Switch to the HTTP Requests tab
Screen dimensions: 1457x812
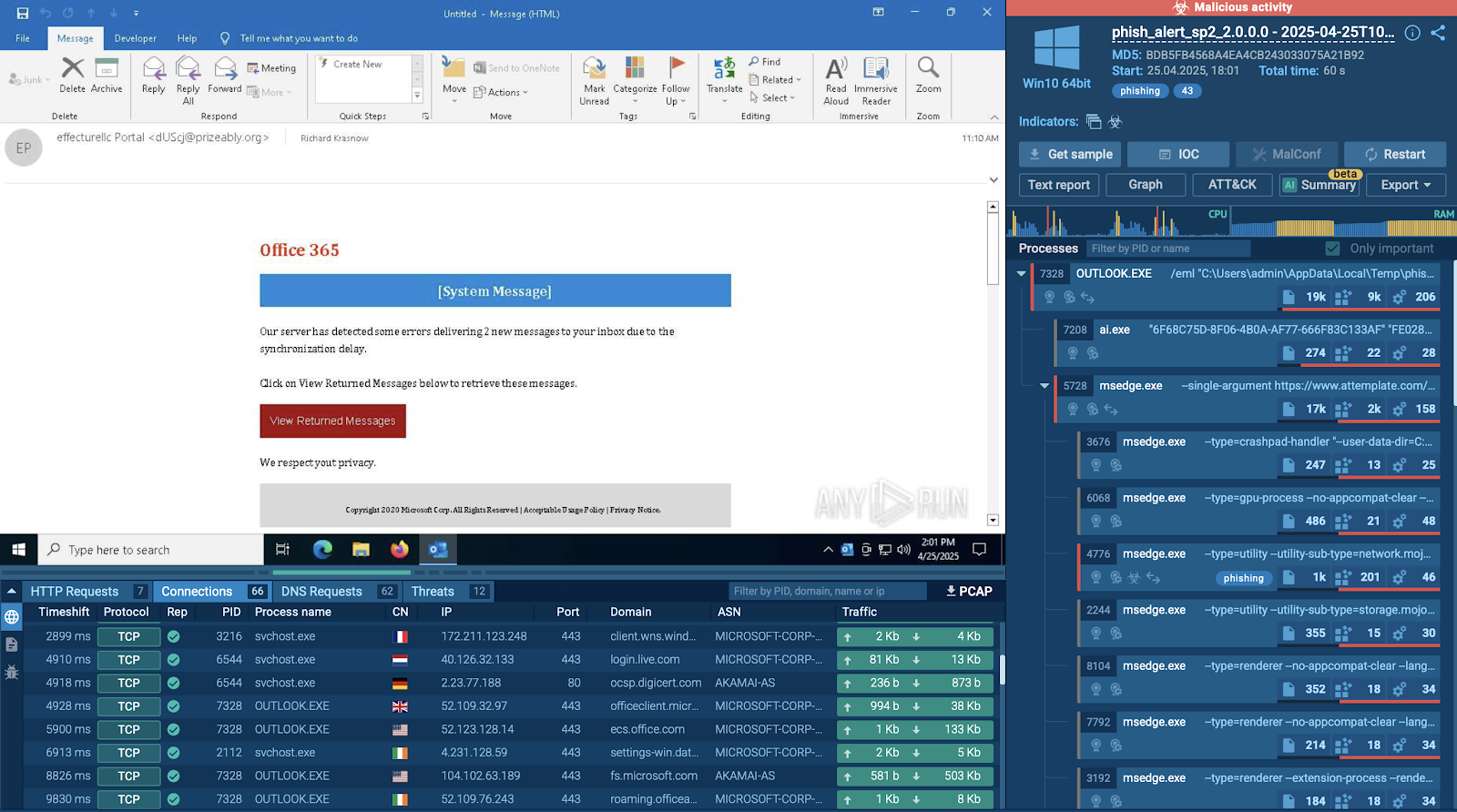pos(87,592)
